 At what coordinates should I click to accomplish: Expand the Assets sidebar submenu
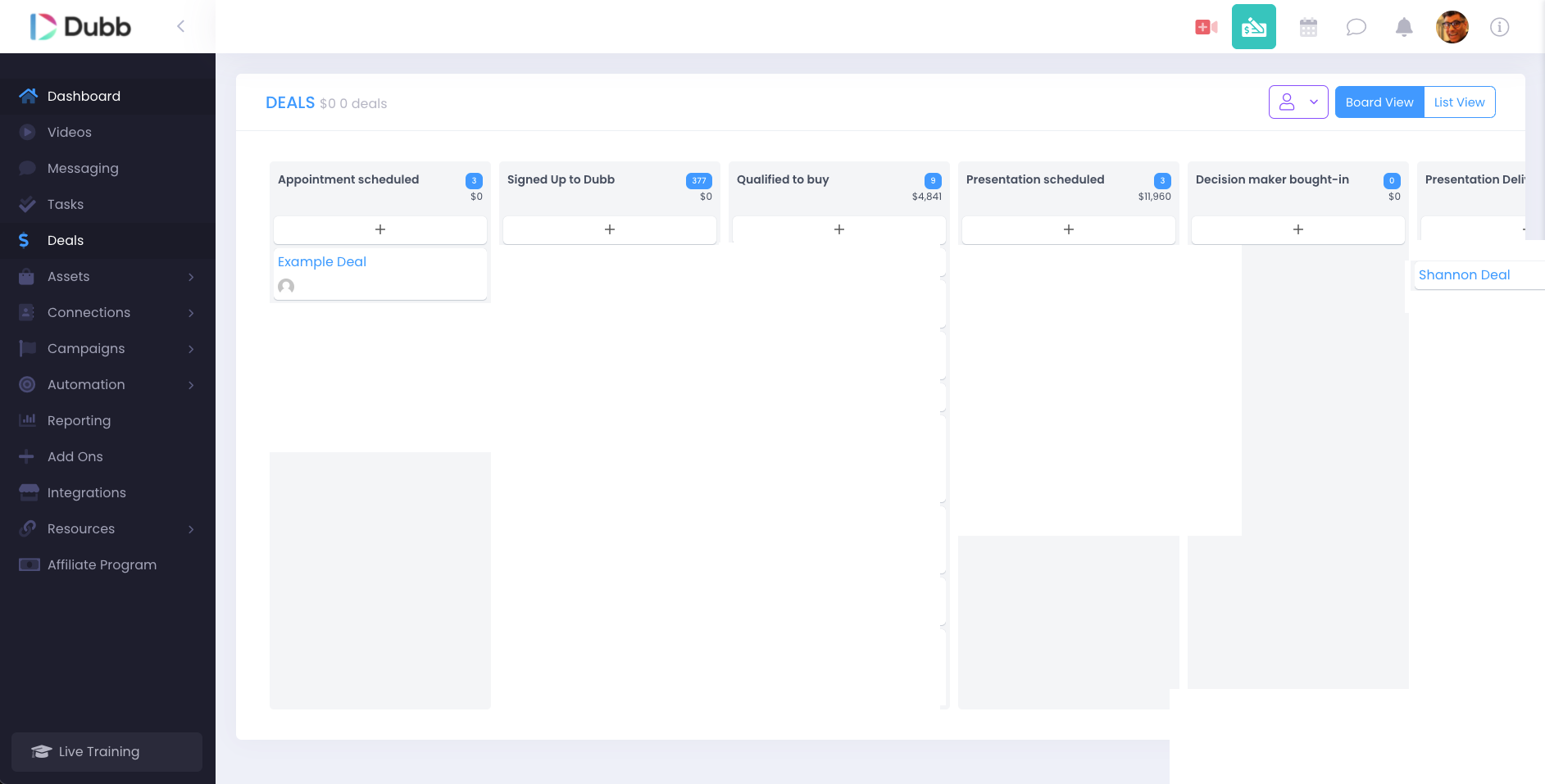click(69, 276)
